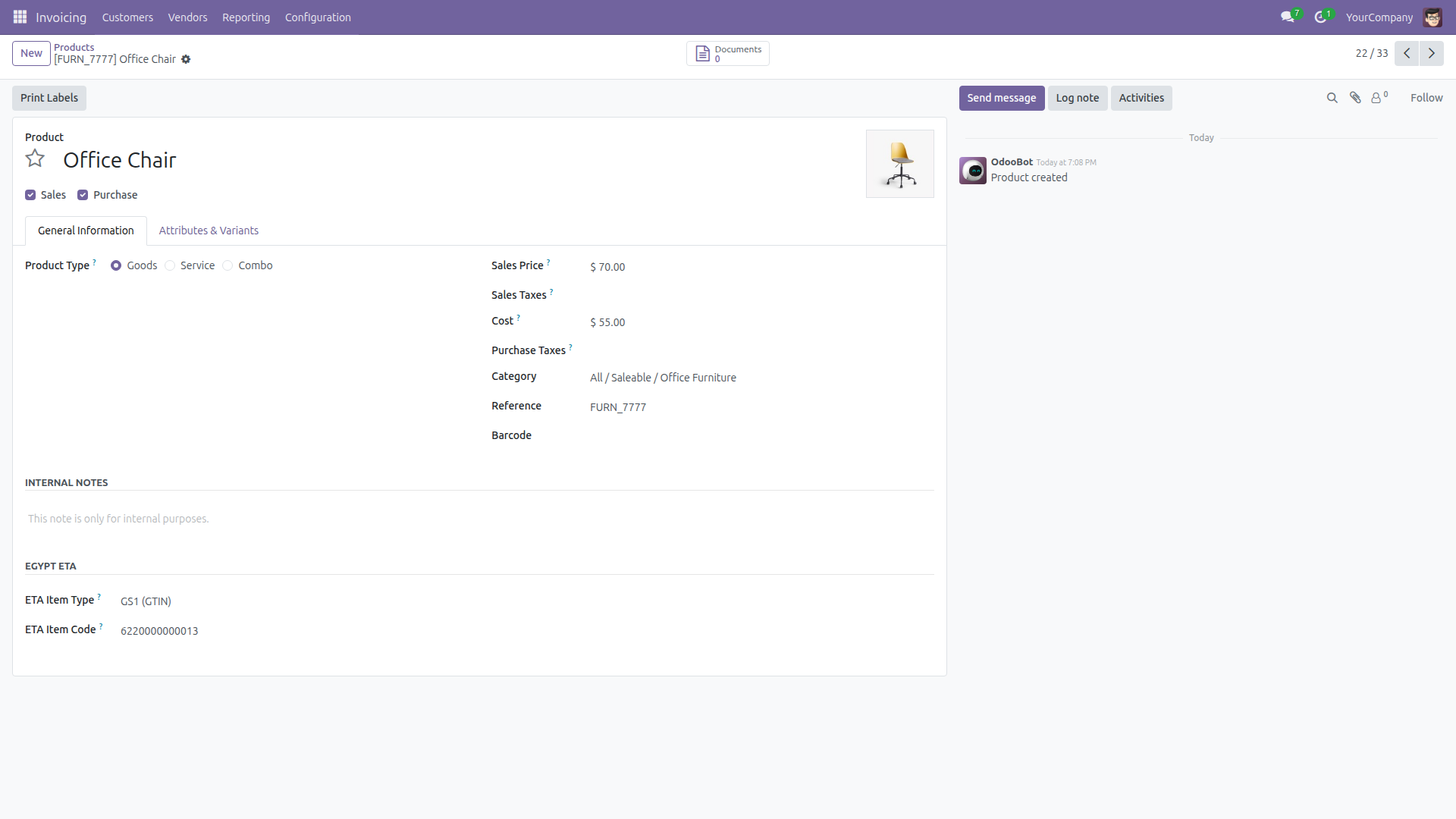The height and width of the screenshot is (819, 1456).
Task: Open Sales Taxes selection field
Action: point(762,295)
